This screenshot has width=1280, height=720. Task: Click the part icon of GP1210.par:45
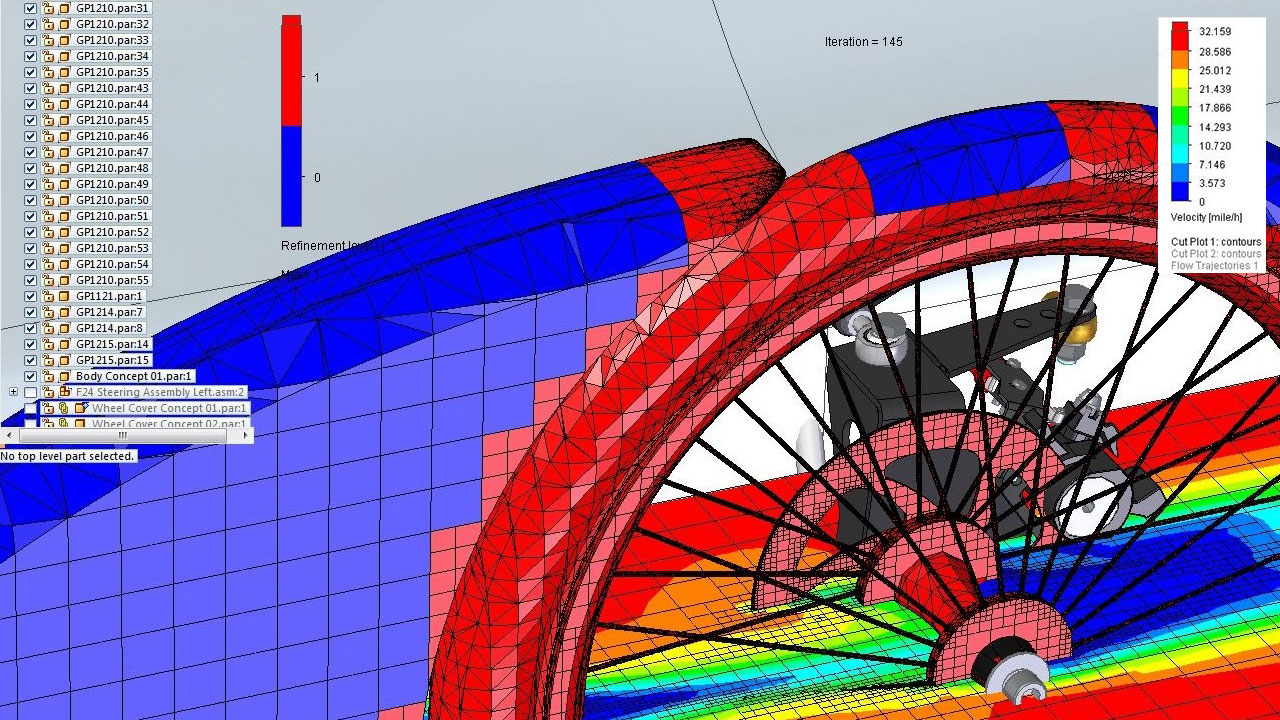tap(64, 120)
